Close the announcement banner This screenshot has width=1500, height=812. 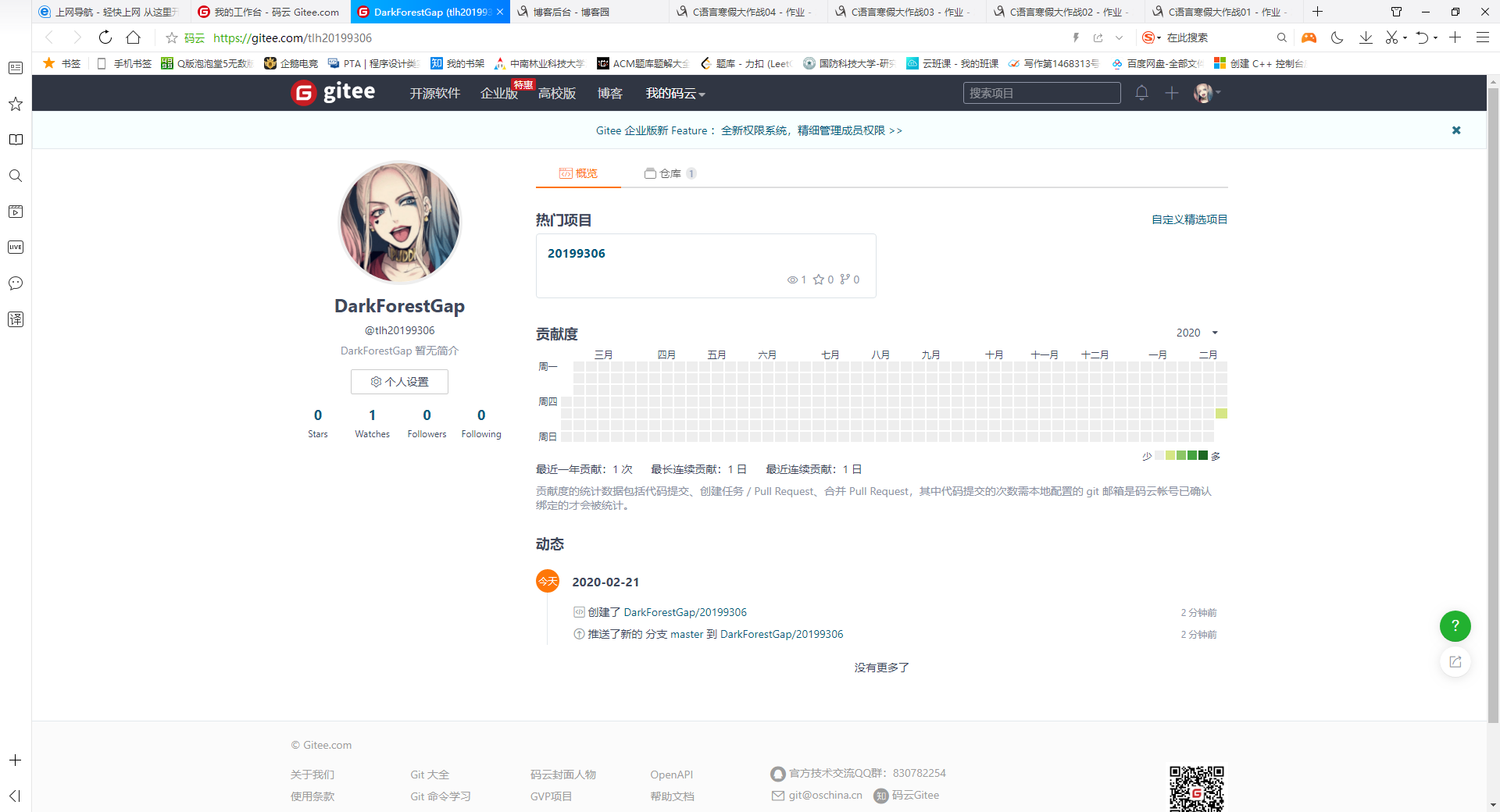[x=1456, y=130]
